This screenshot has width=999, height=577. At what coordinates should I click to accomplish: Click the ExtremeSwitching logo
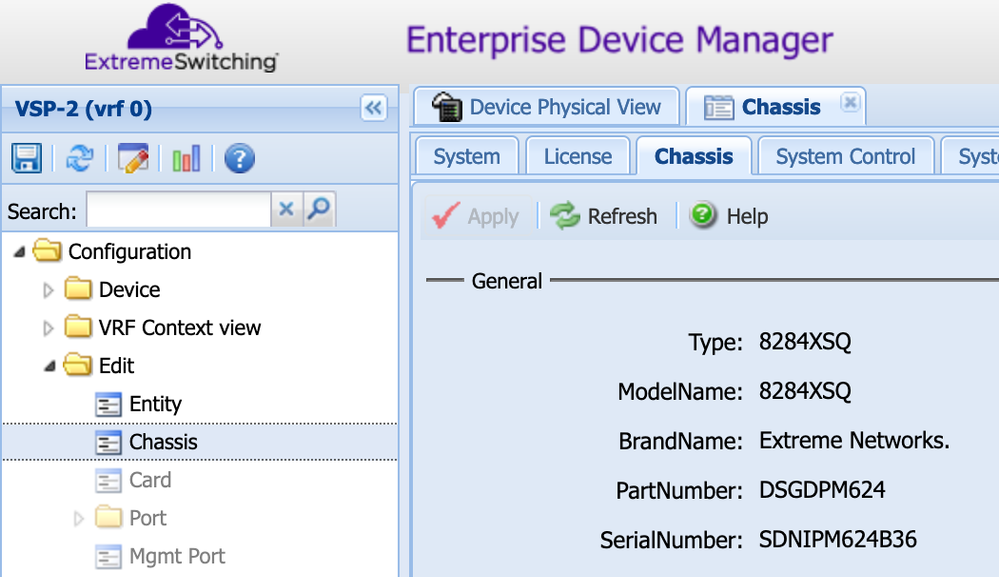coord(181,38)
